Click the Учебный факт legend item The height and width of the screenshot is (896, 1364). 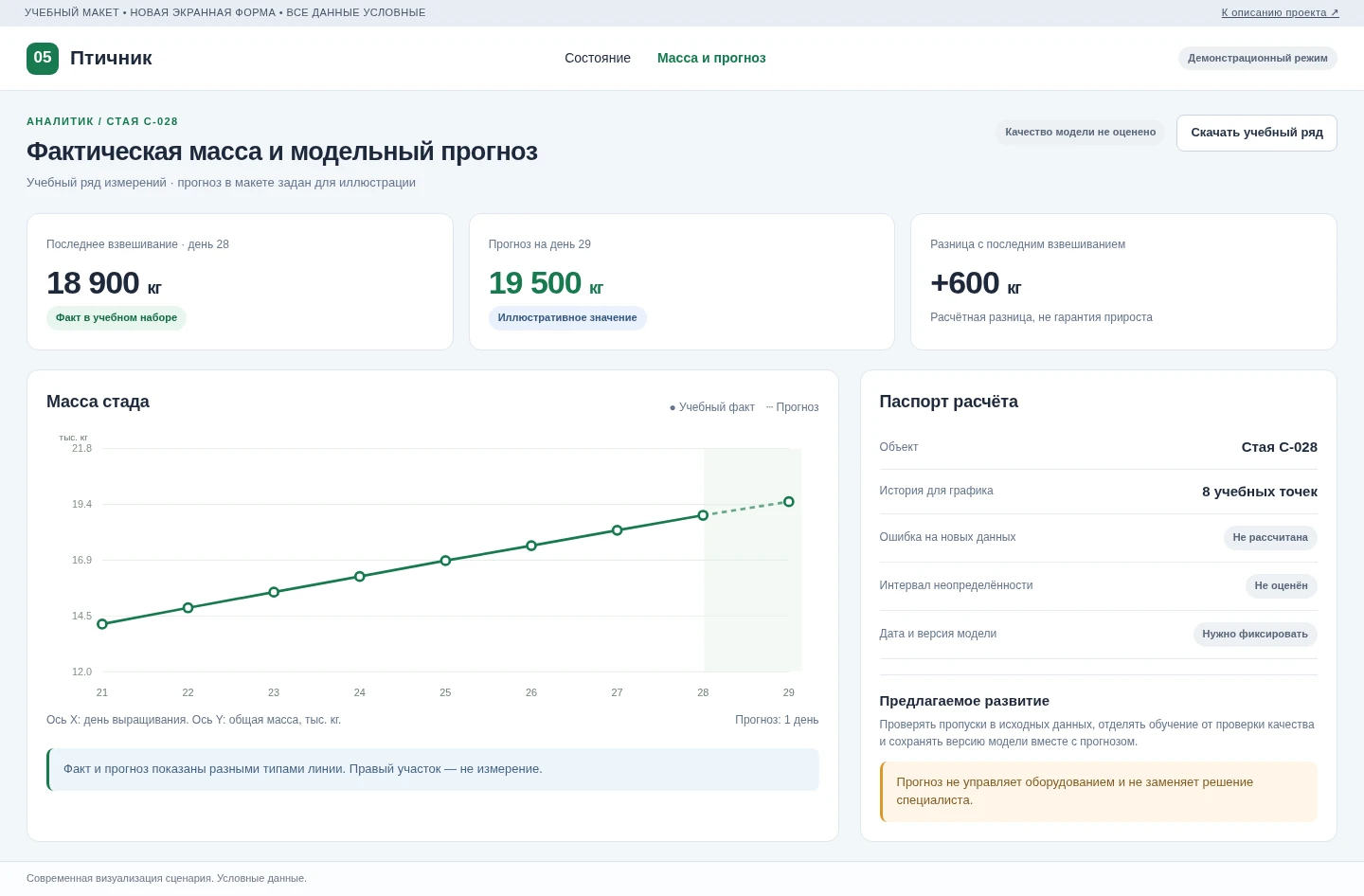pos(712,407)
